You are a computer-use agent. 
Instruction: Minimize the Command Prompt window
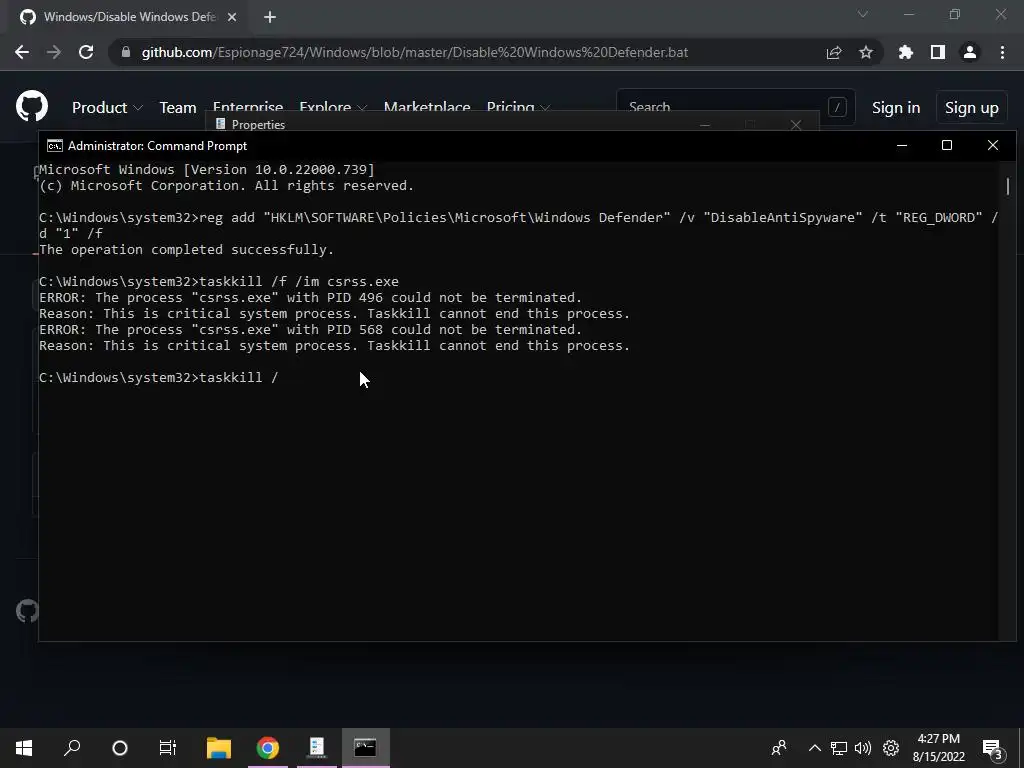pyautogui.click(x=902, y=146)
